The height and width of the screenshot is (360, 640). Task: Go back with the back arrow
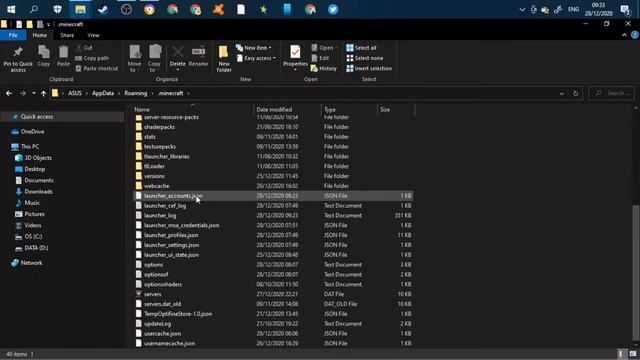pos(9,93)
